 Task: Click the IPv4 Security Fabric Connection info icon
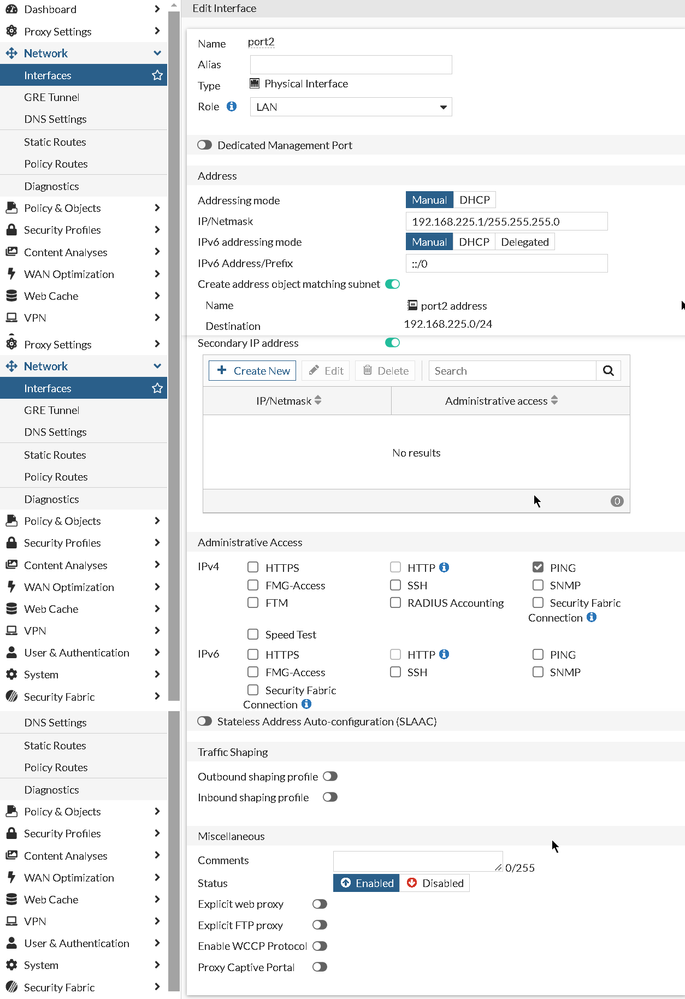[591, 618]
